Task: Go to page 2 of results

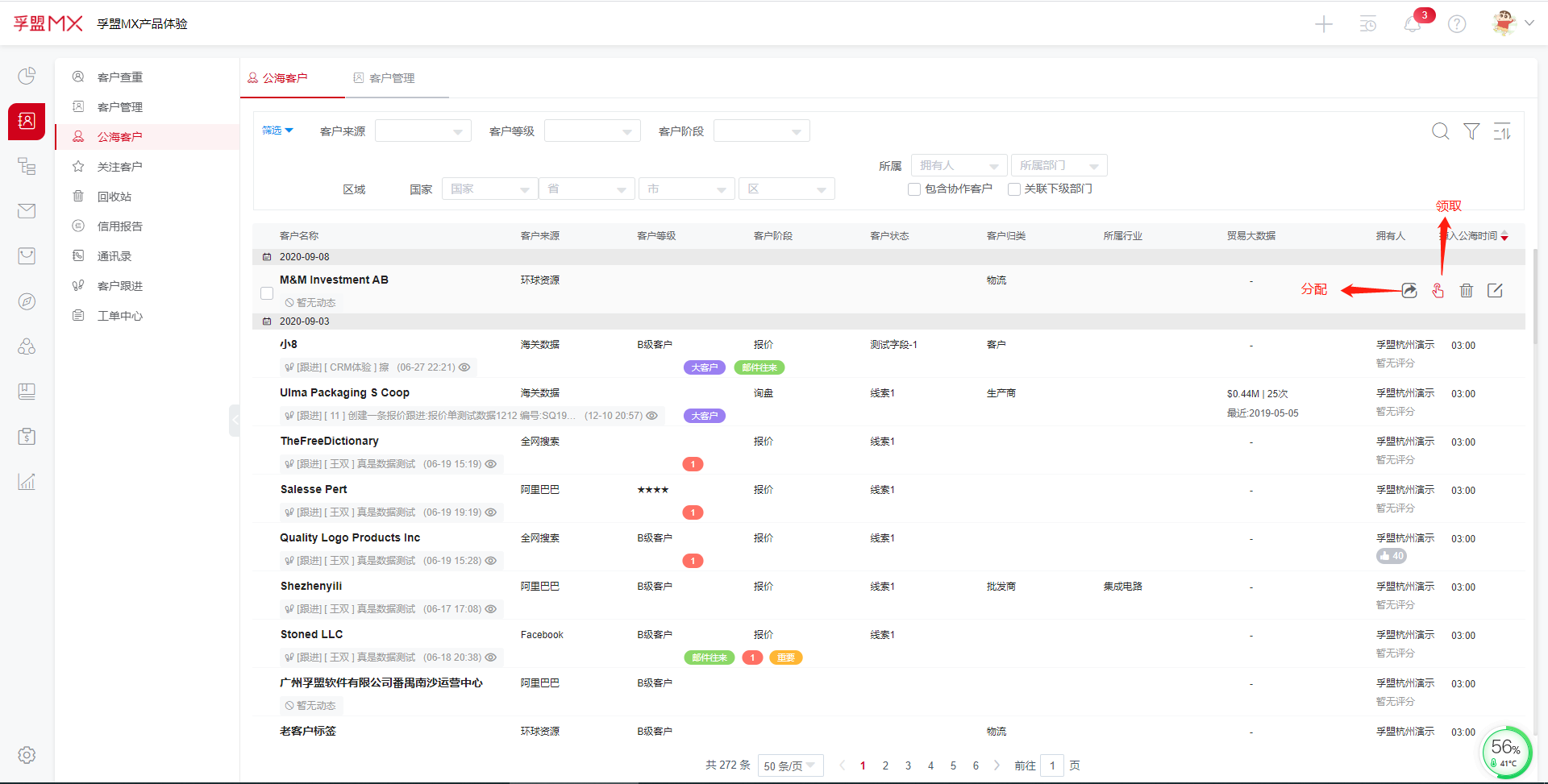Action: 885,765
